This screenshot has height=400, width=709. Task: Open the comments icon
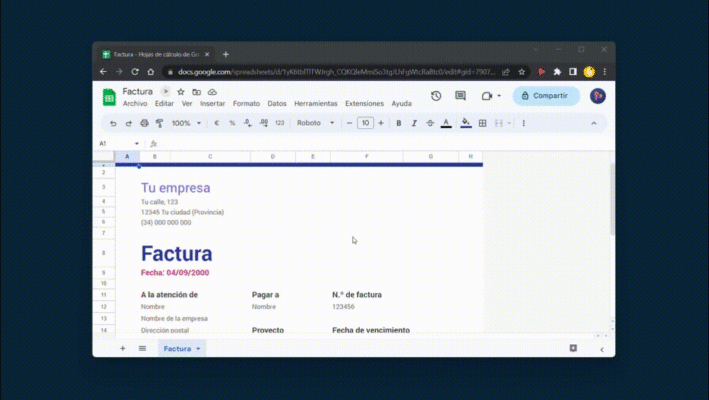tap(460, 96)
